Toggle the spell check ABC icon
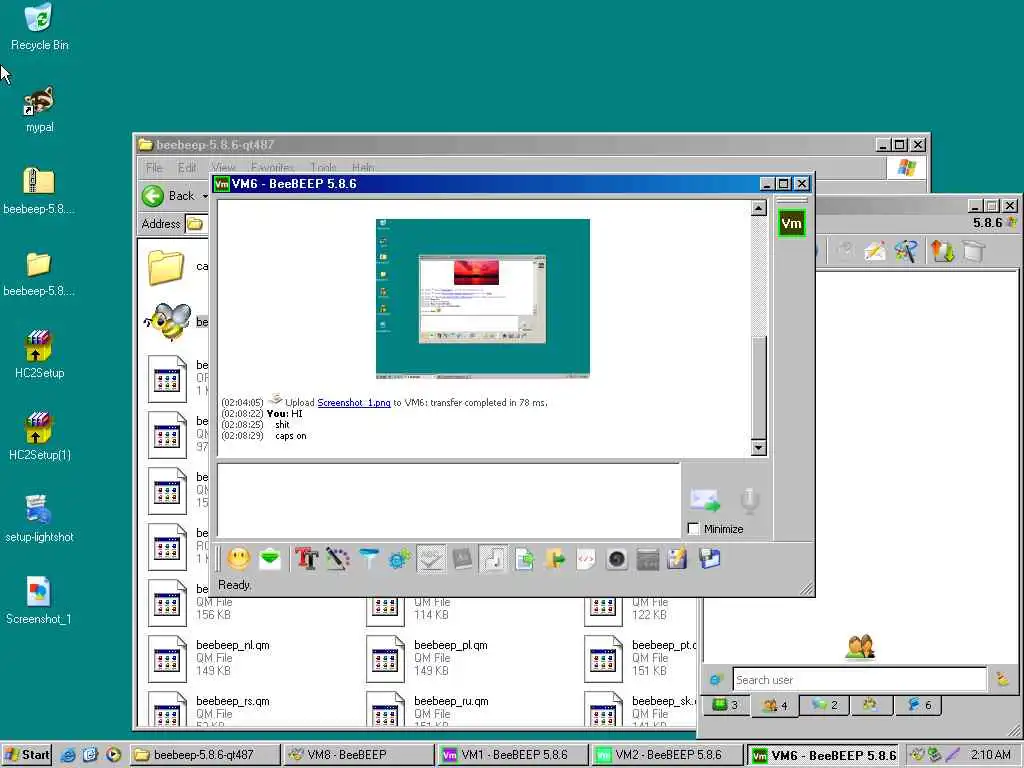 tap(431, 559)
